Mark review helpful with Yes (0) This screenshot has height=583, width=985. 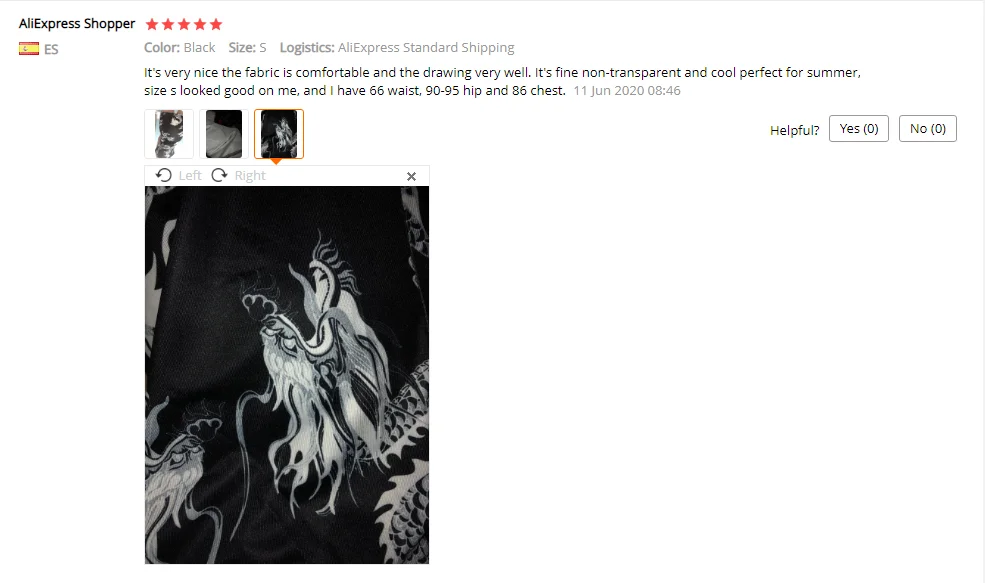coord(859,129)
